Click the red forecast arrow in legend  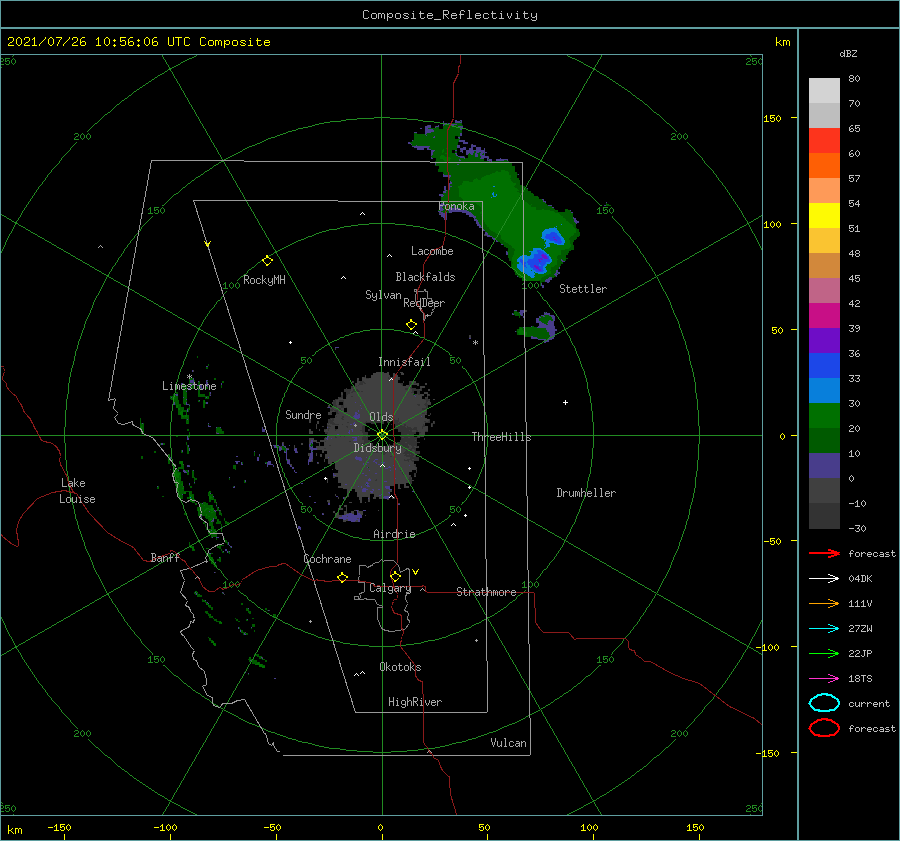coord(824,553)
